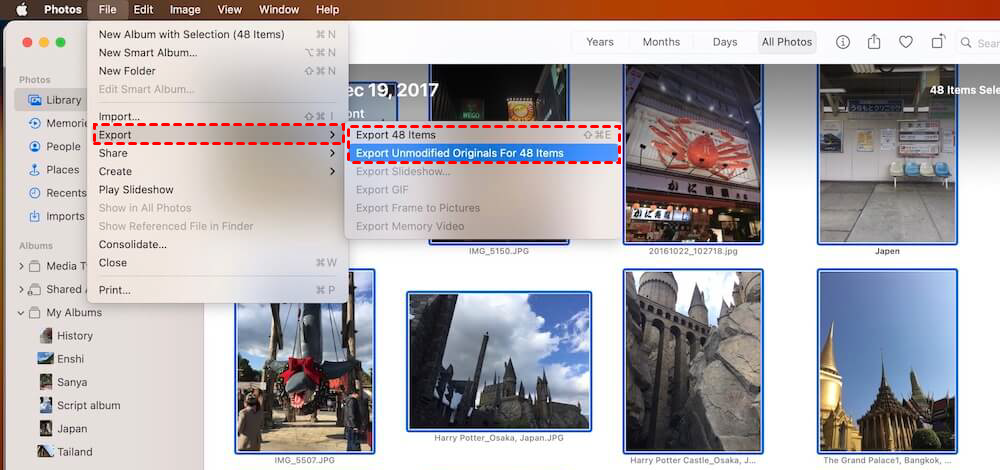
Task: Switch to All Photos view
Action: click(787, 42)
